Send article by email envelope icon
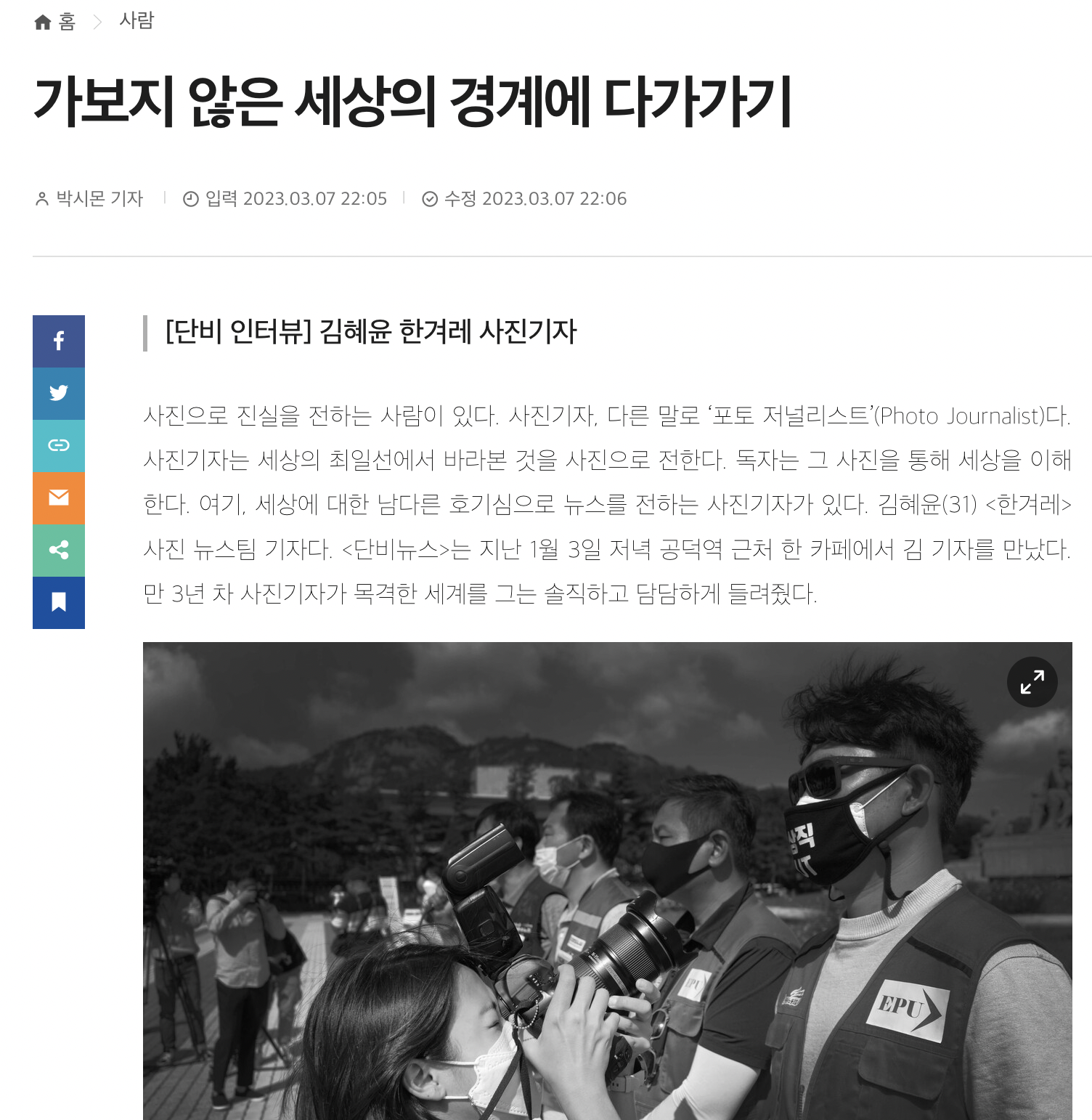 coord(59,498)
